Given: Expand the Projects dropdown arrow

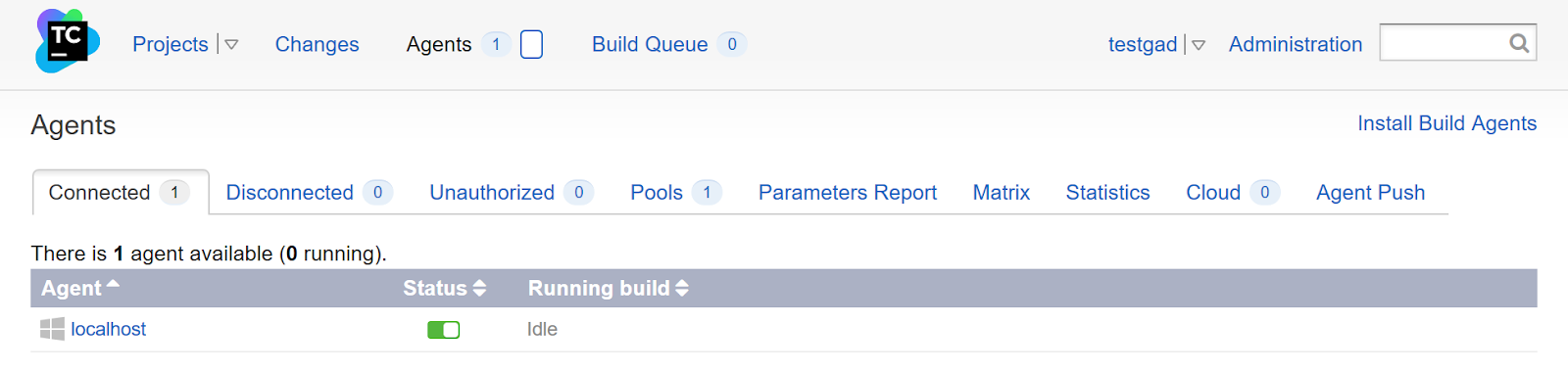Looking at the screenshot, I should pos(231,44).
